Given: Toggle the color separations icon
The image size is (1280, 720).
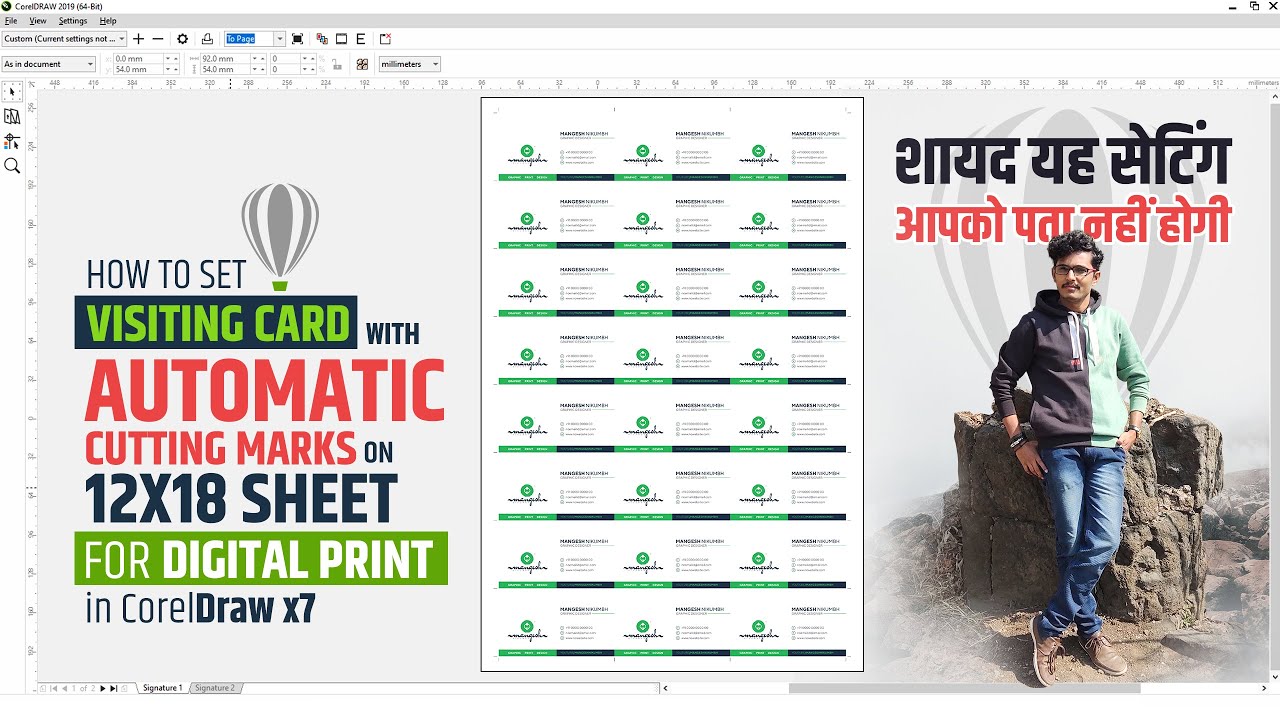Looking at the screenshot, I should tap(322, 39).
